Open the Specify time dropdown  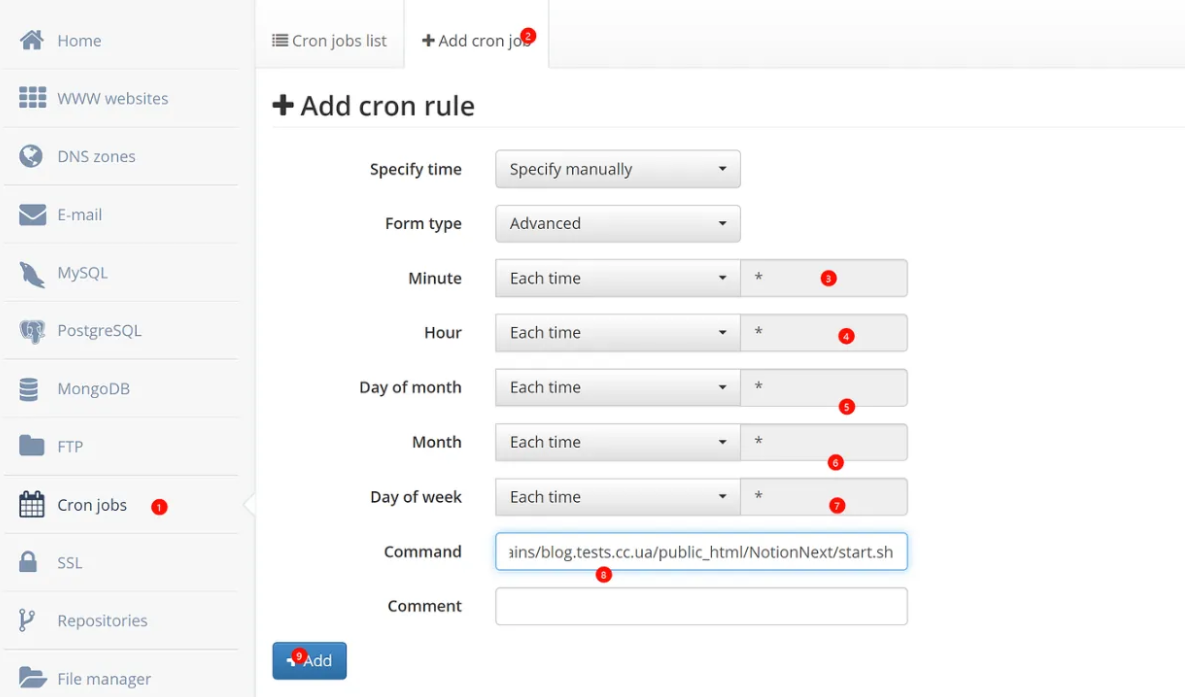[x=617, y=169]
